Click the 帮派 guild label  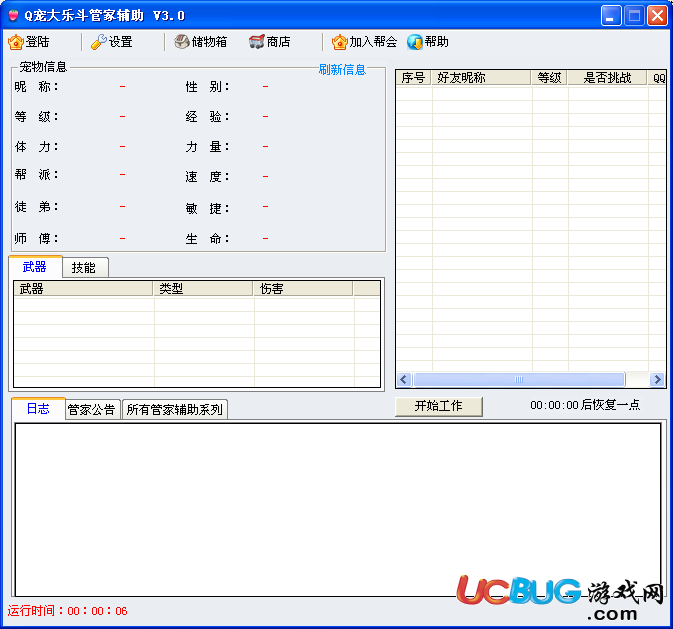tap(36, 174)
